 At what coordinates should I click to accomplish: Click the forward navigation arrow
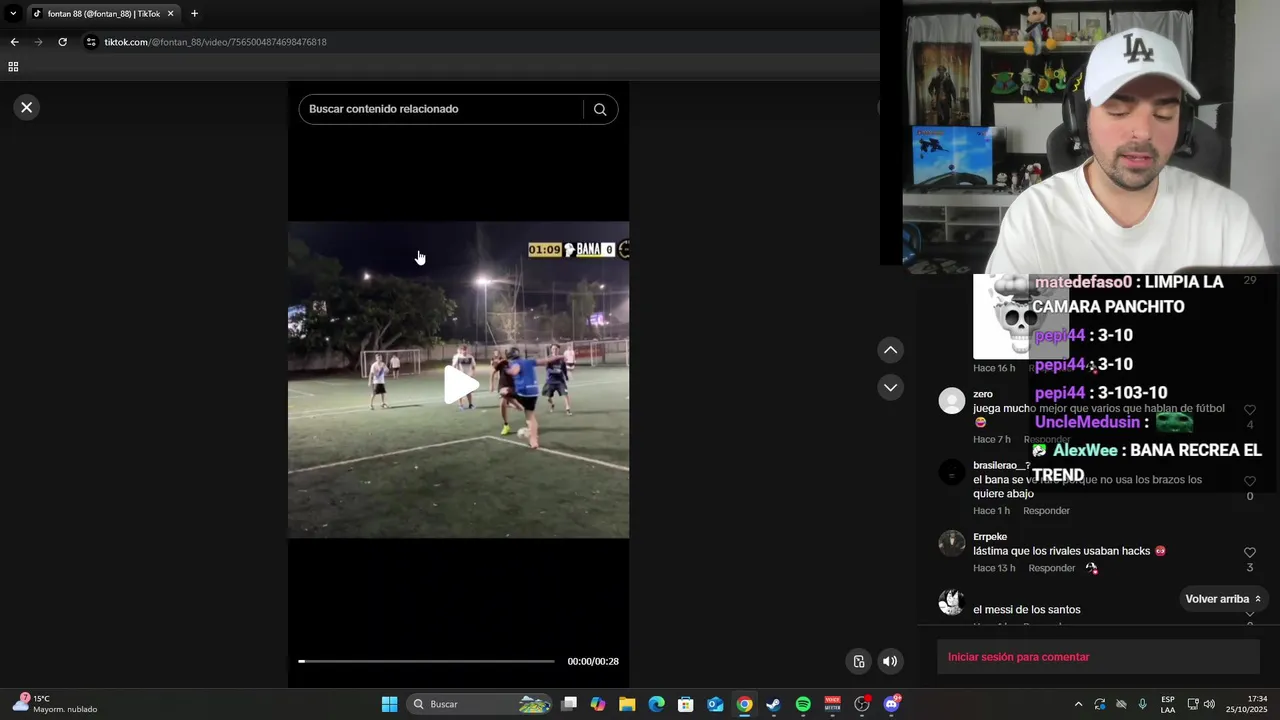pos(38,42)
